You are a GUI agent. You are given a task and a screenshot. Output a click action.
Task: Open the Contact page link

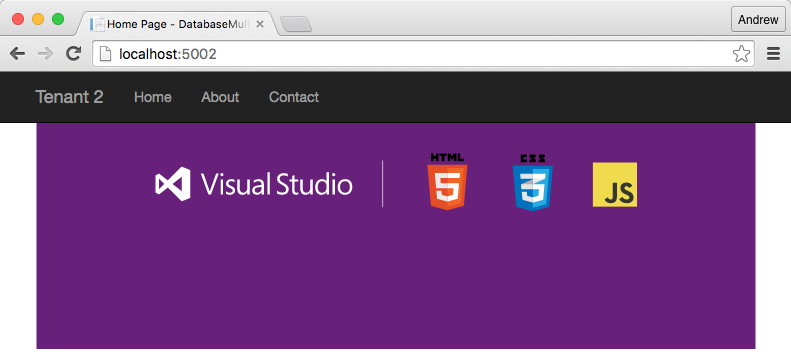[294, 97]
